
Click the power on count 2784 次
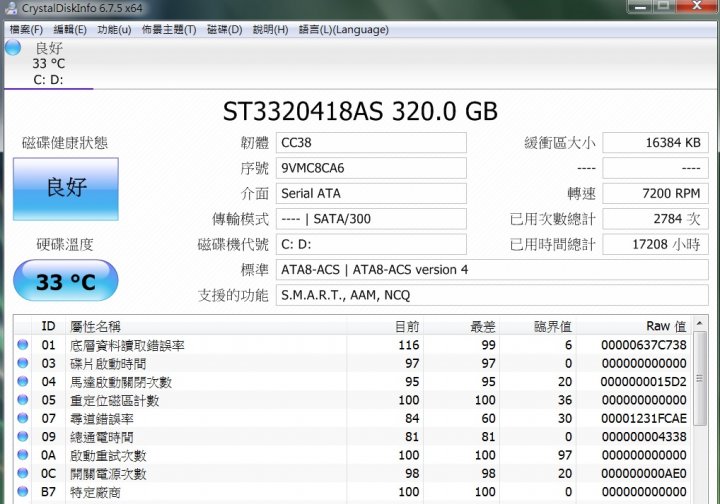[655, 219]
